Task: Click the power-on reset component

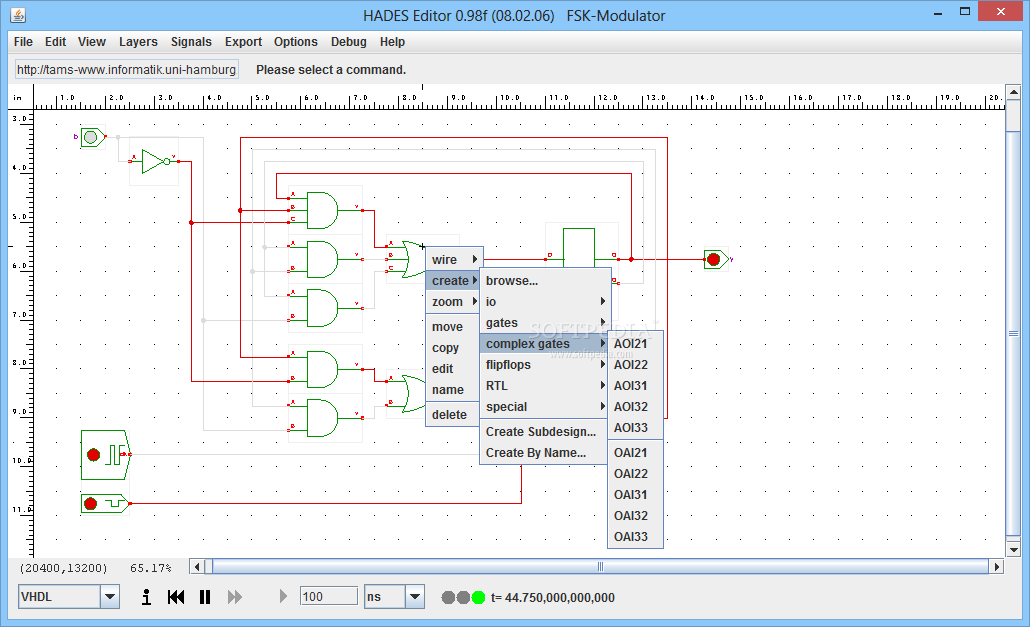Action: (x=104, y=504)
